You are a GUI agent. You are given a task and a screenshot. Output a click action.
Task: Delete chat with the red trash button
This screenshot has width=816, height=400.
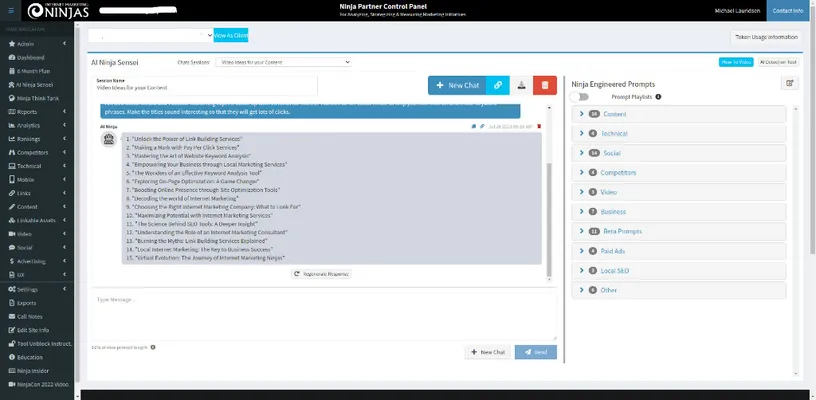click(x=545, y=85)
